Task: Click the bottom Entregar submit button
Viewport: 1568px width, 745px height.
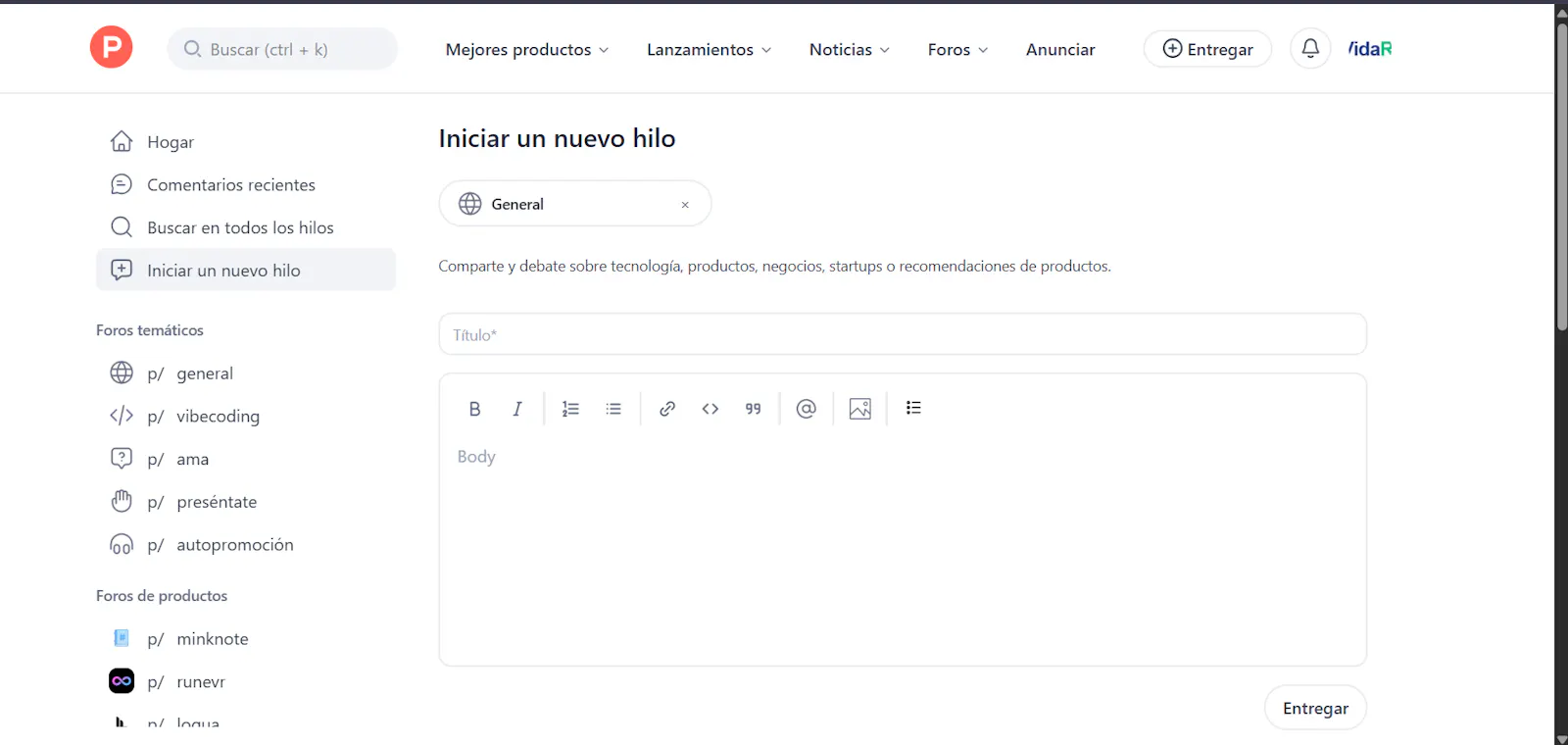Action: click(x=1315, y=708)
